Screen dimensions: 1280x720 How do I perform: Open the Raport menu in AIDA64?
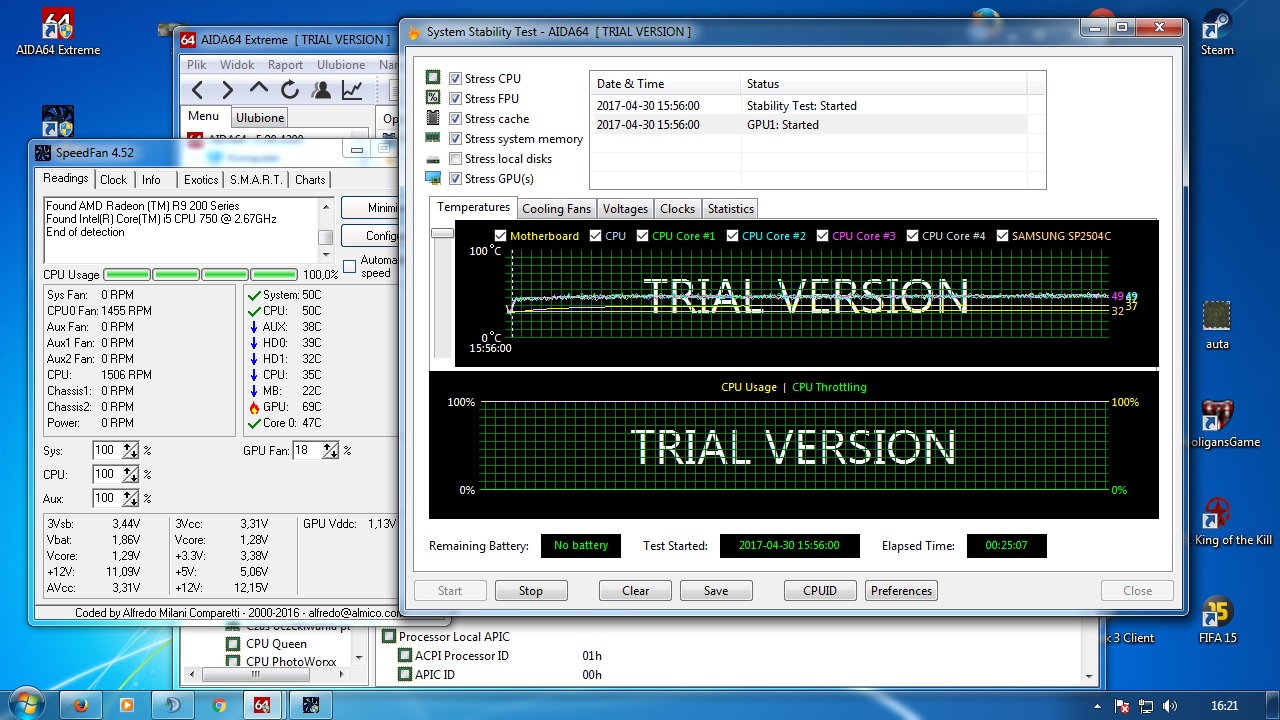click(x=285, y=65)
